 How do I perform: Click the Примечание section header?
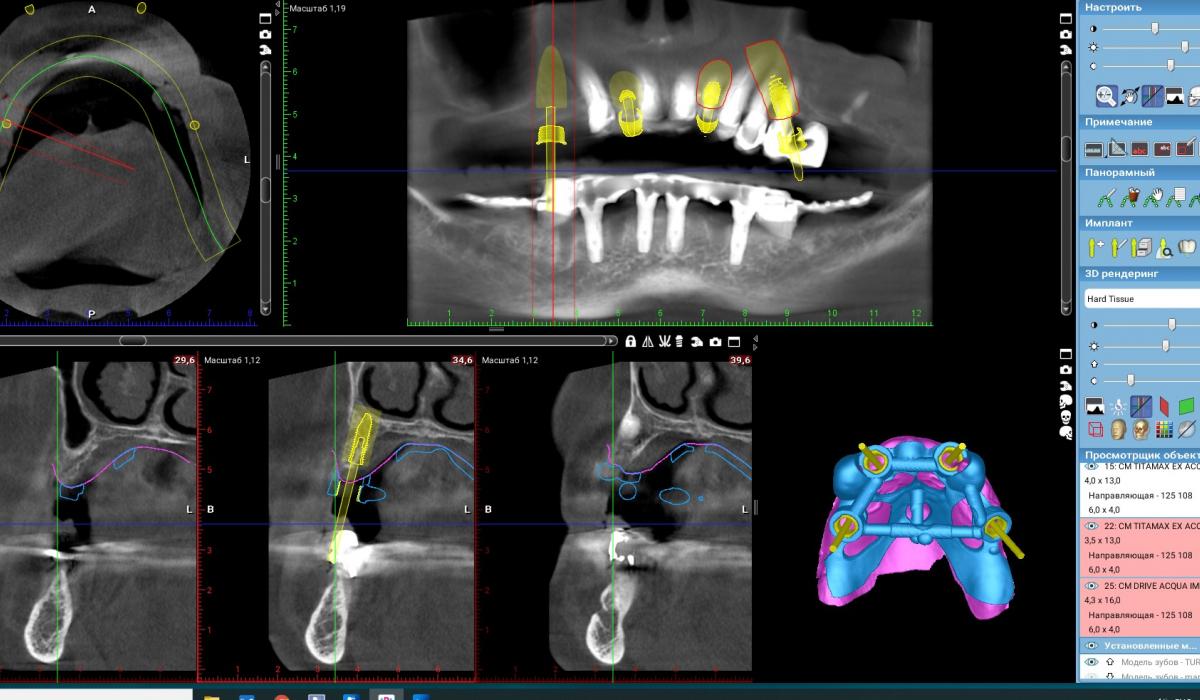pos(1140,121)
